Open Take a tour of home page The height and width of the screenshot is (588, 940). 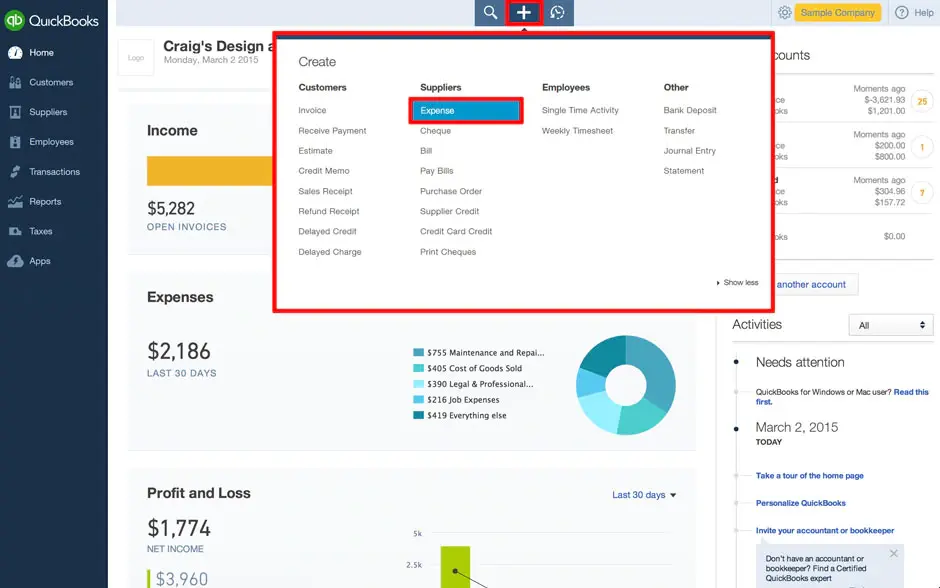(x=809, y=476)
